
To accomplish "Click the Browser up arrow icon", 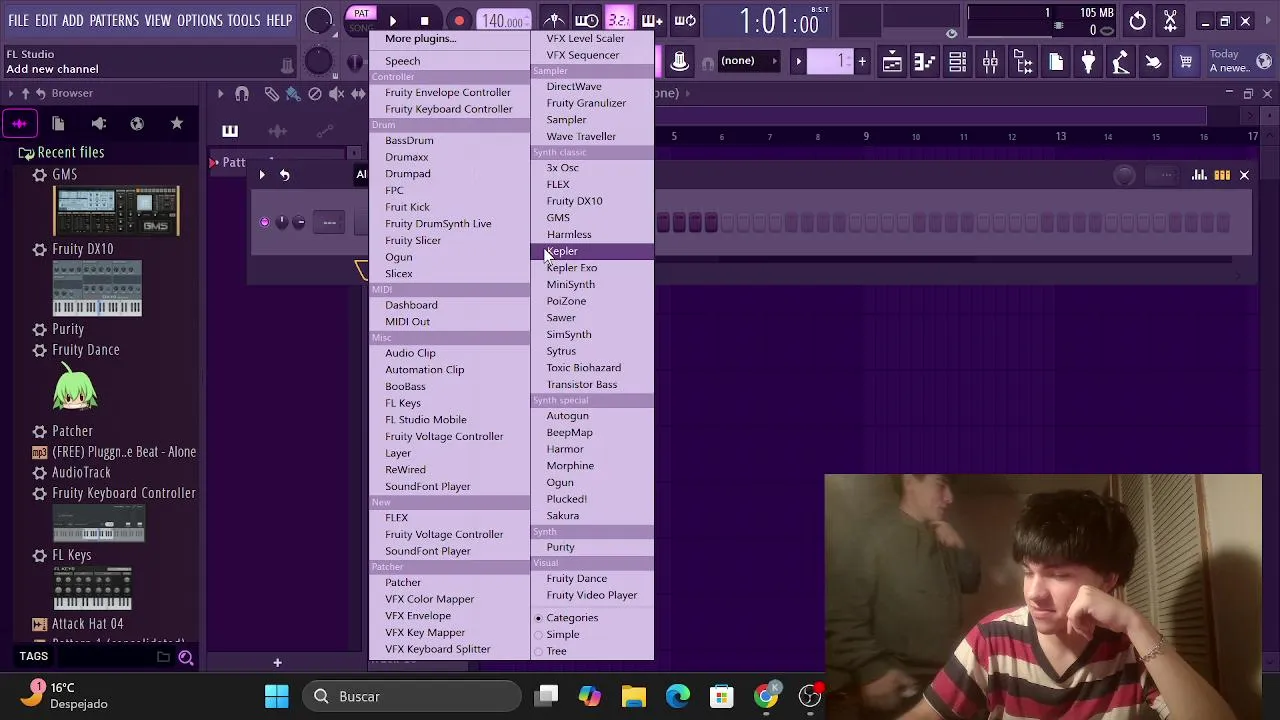I will pyautogui.click(x=25, y=93).
